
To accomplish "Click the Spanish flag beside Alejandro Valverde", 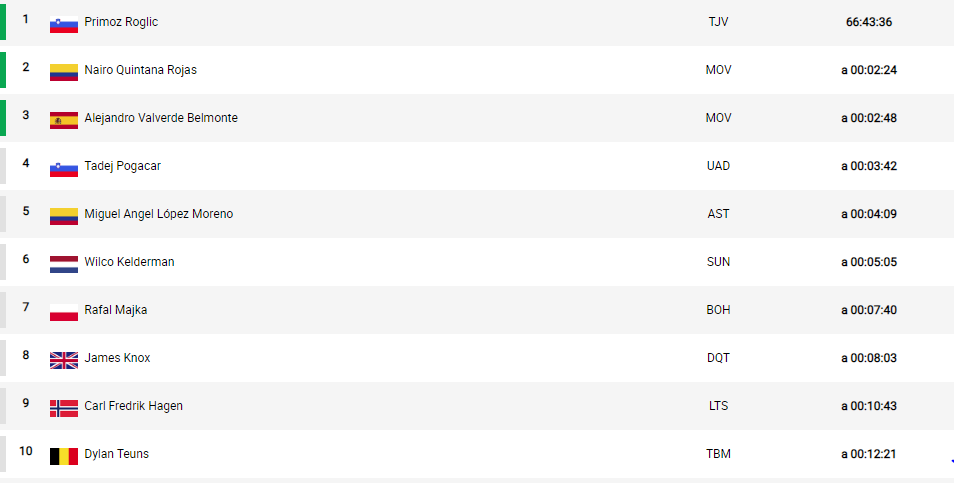I will [x=64, y=121].
